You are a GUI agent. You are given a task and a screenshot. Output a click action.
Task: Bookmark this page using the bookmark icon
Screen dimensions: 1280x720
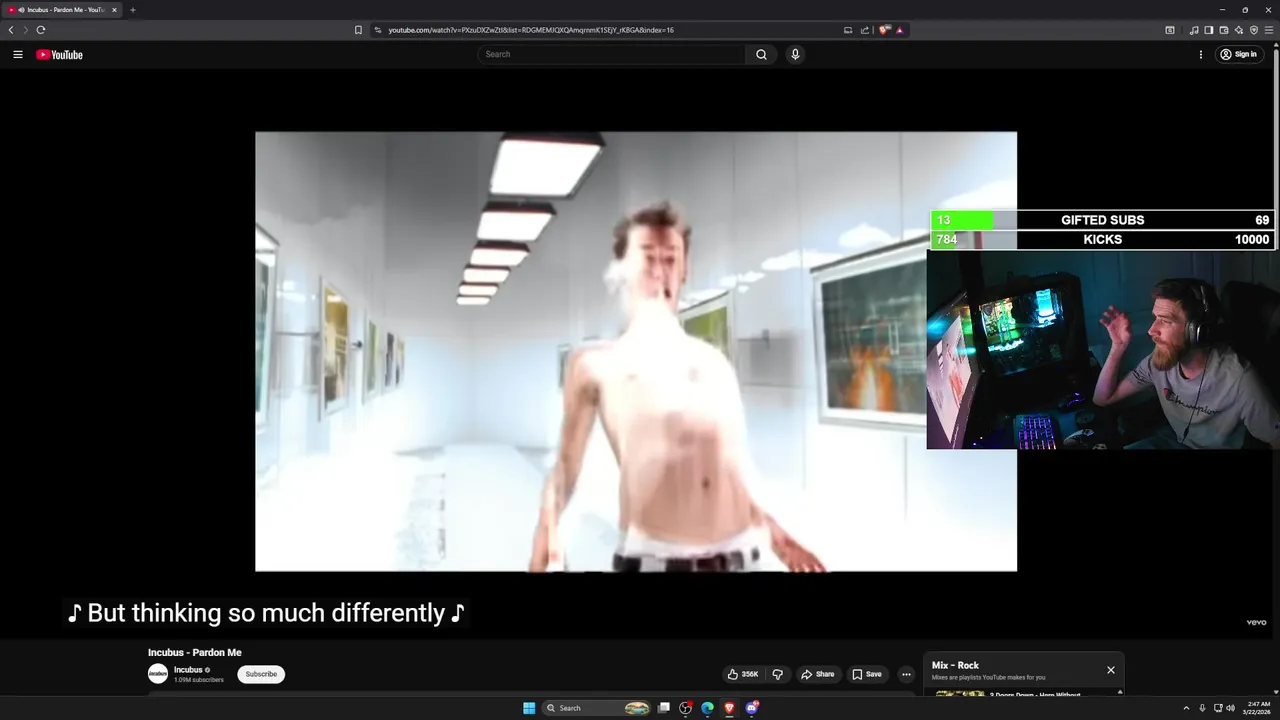pos(358,30)
